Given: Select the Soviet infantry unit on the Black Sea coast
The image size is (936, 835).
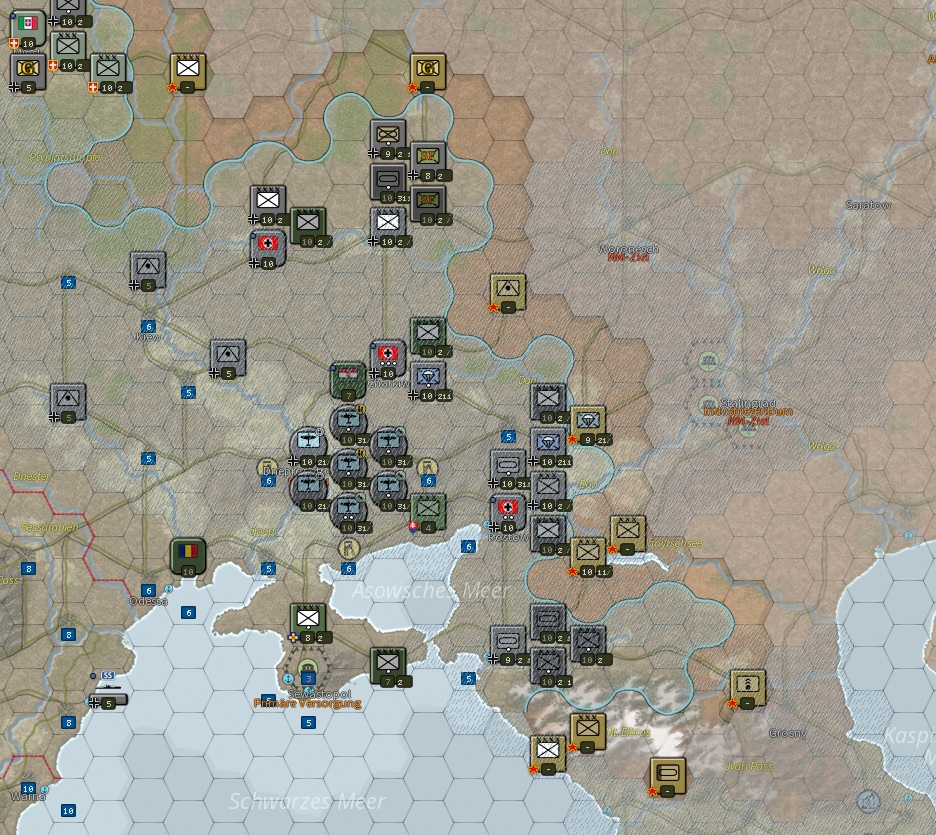Looking at the screenshot, I should (x=548, y=754).
